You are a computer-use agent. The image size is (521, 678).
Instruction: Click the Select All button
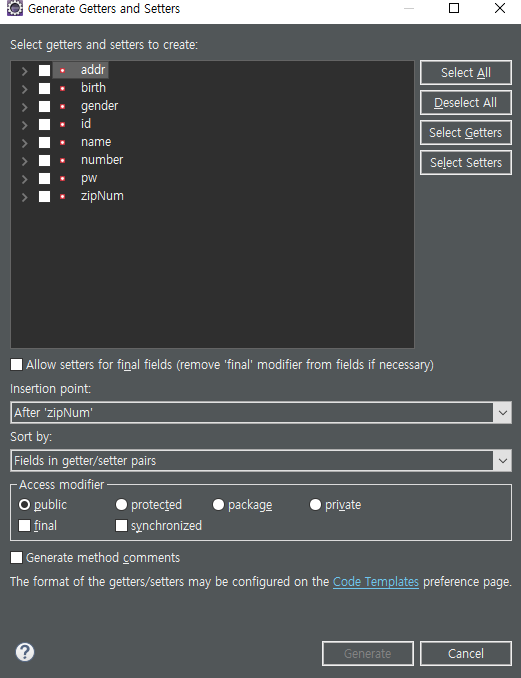(466, 73)
